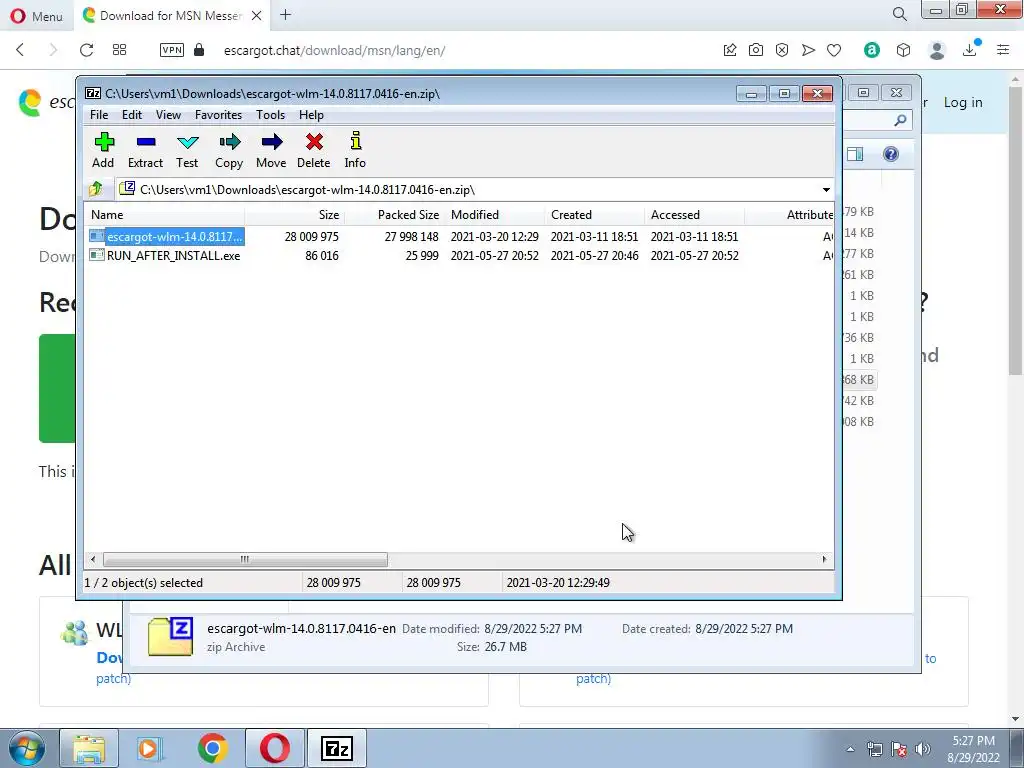1024x768 pixels.
Task: Click the taskbar volume speaker icon
Action: click(x=922, y=749)
